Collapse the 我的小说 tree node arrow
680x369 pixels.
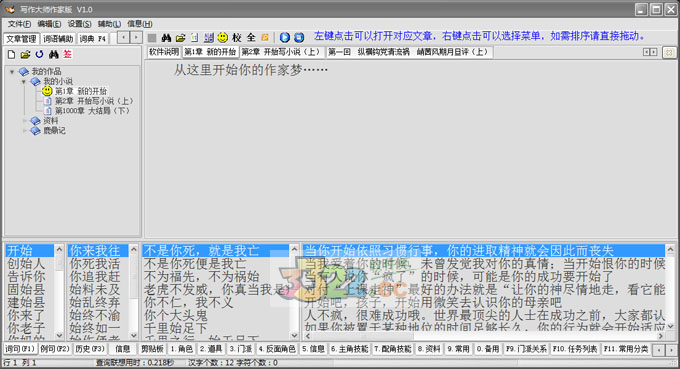point(24,82)
